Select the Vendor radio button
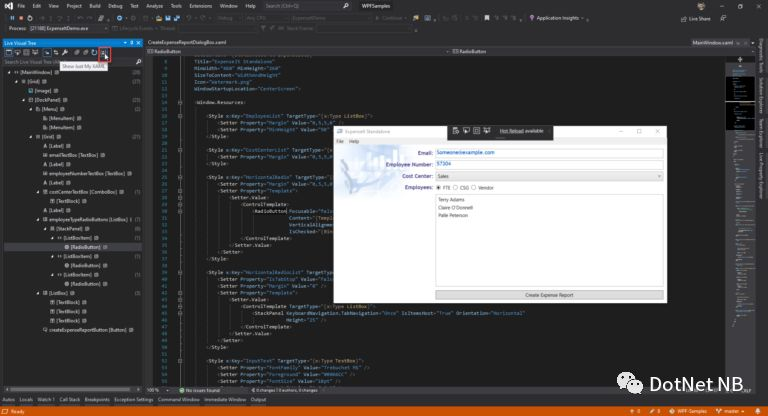 pyautogui.click(x=474, y=188)
